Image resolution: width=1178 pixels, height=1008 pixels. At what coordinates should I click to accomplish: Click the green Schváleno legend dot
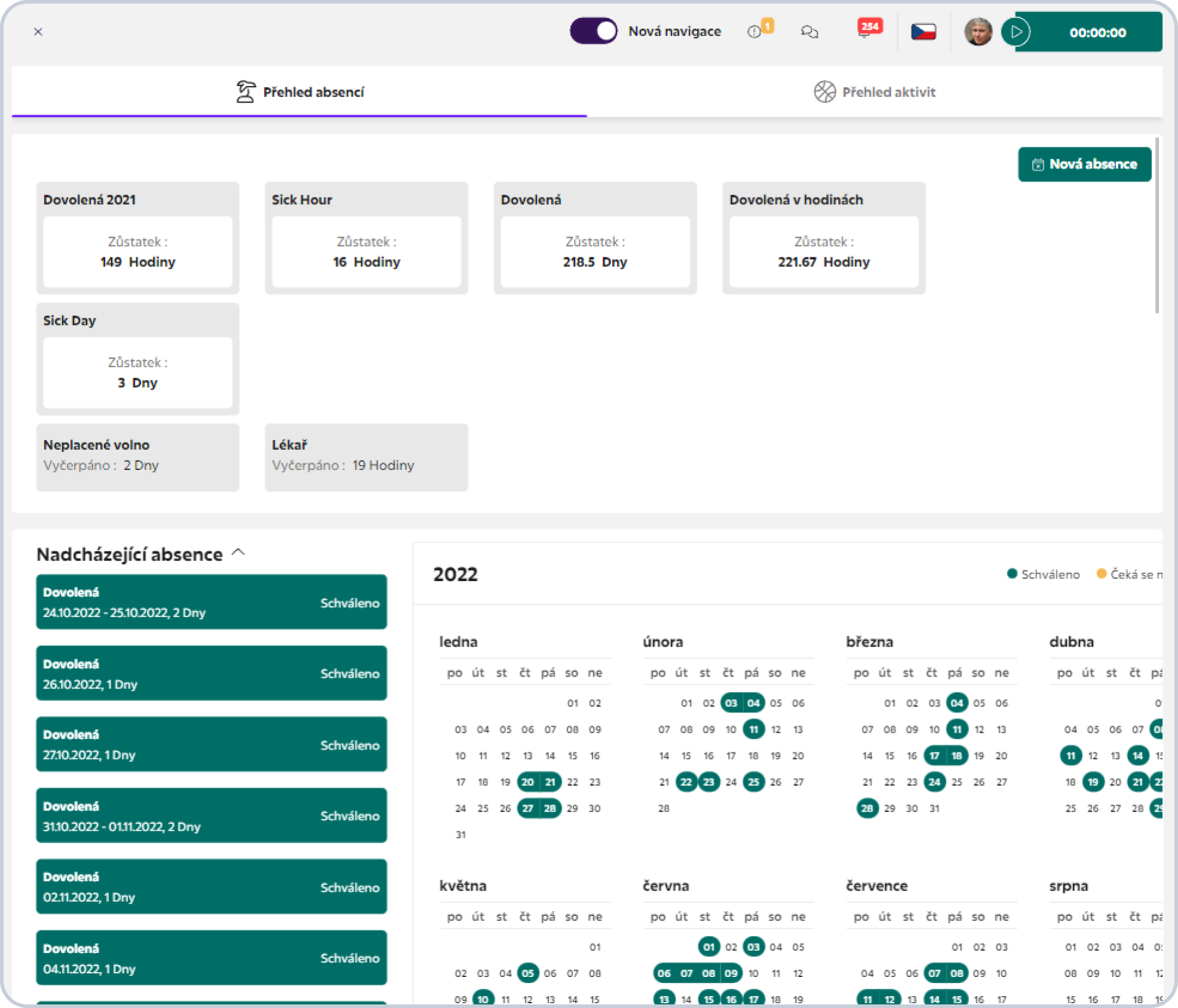pyautogui.click(x=1012, y=574)
